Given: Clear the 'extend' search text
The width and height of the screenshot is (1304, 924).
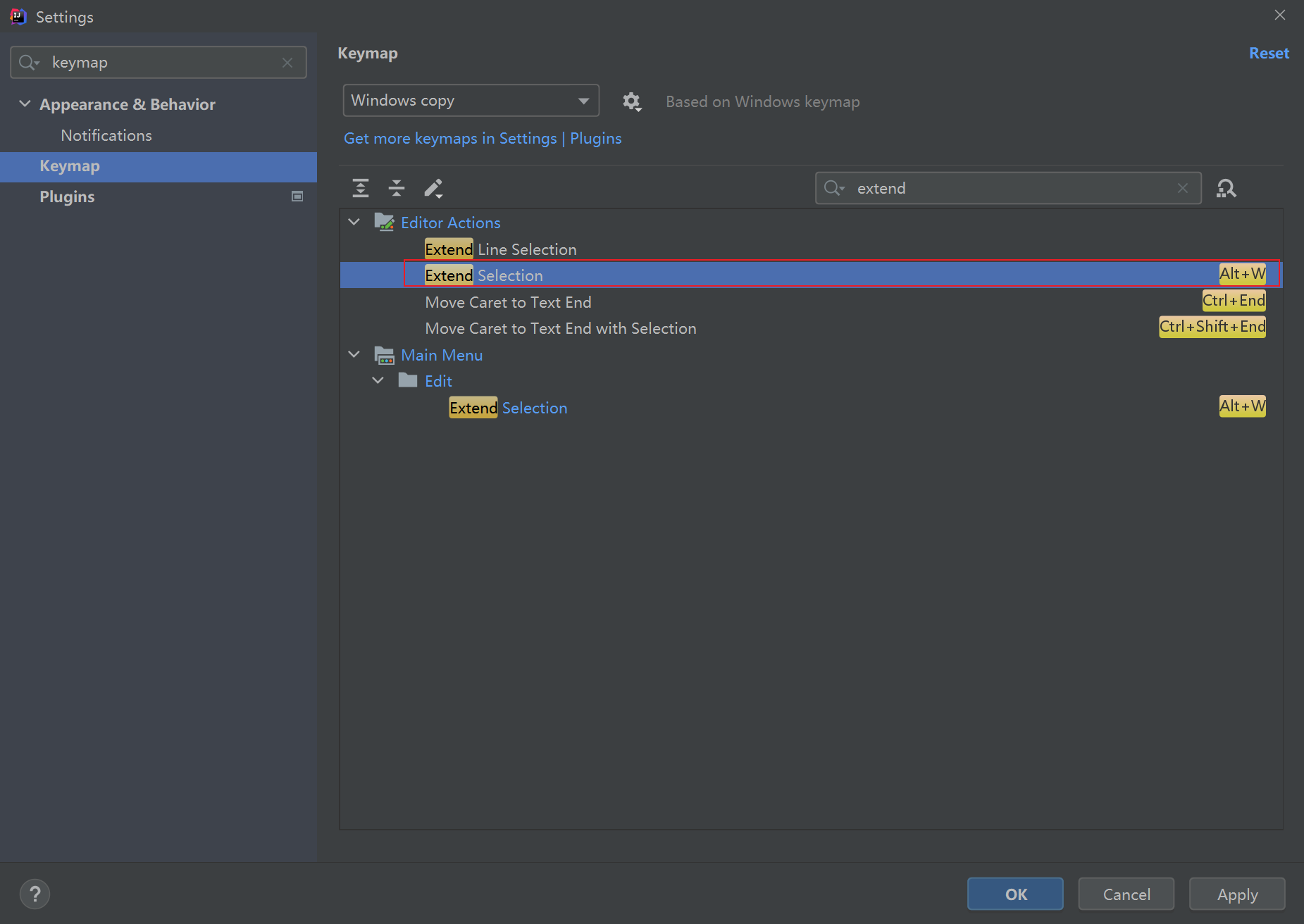Looking at the screenshot, I should pos(1183,188).
